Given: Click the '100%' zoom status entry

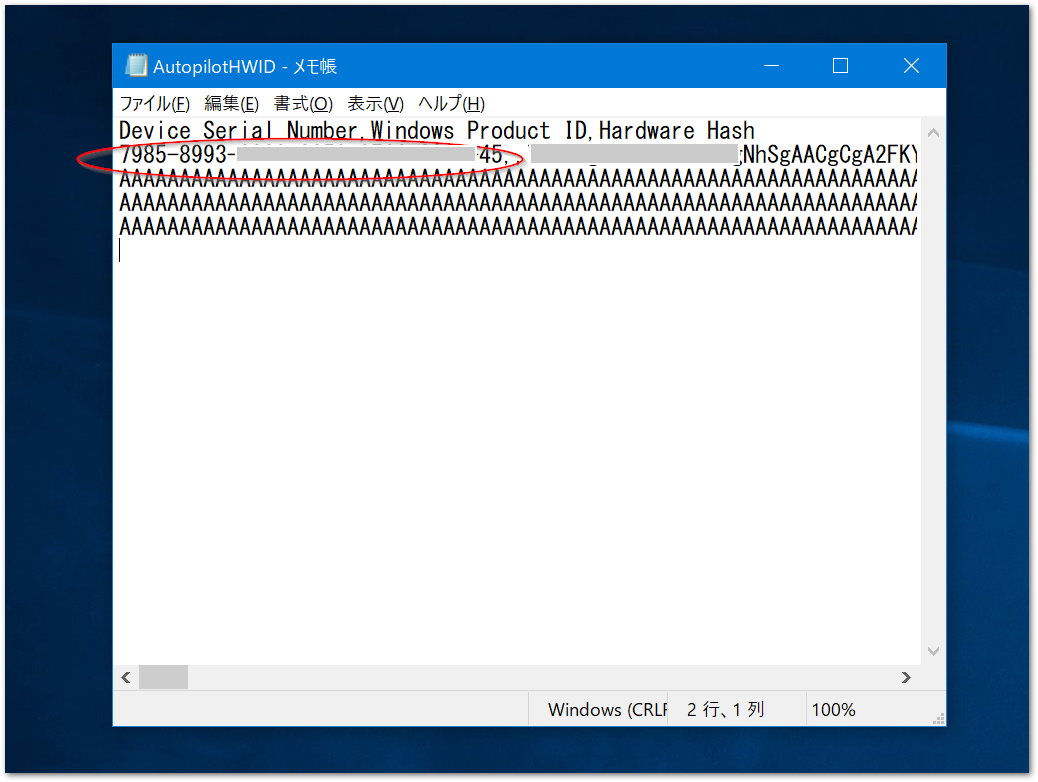Looking at the screenshot, I should click(x=833, y=710).
